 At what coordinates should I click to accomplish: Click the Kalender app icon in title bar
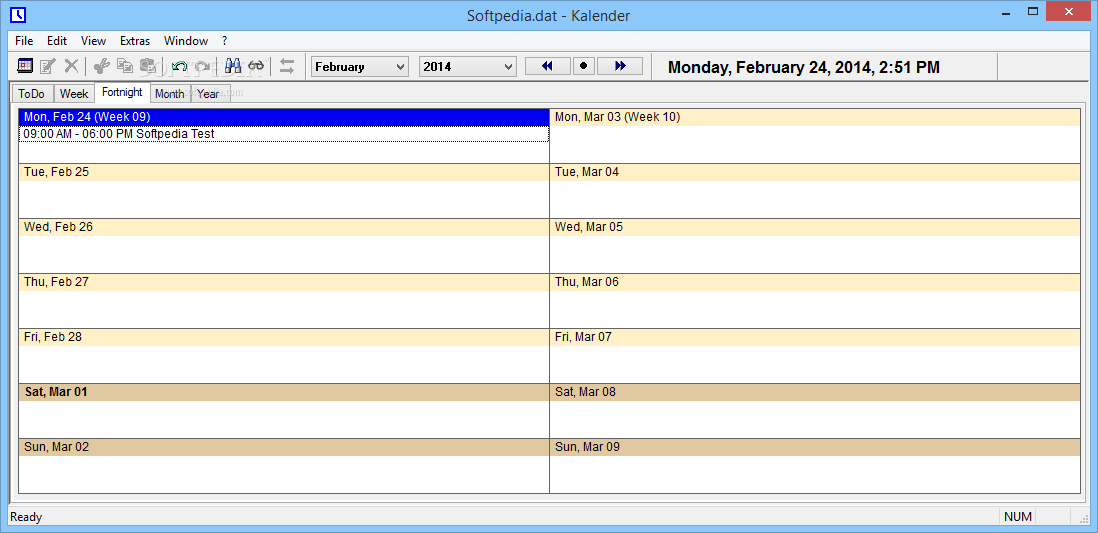tap(17, 15)
